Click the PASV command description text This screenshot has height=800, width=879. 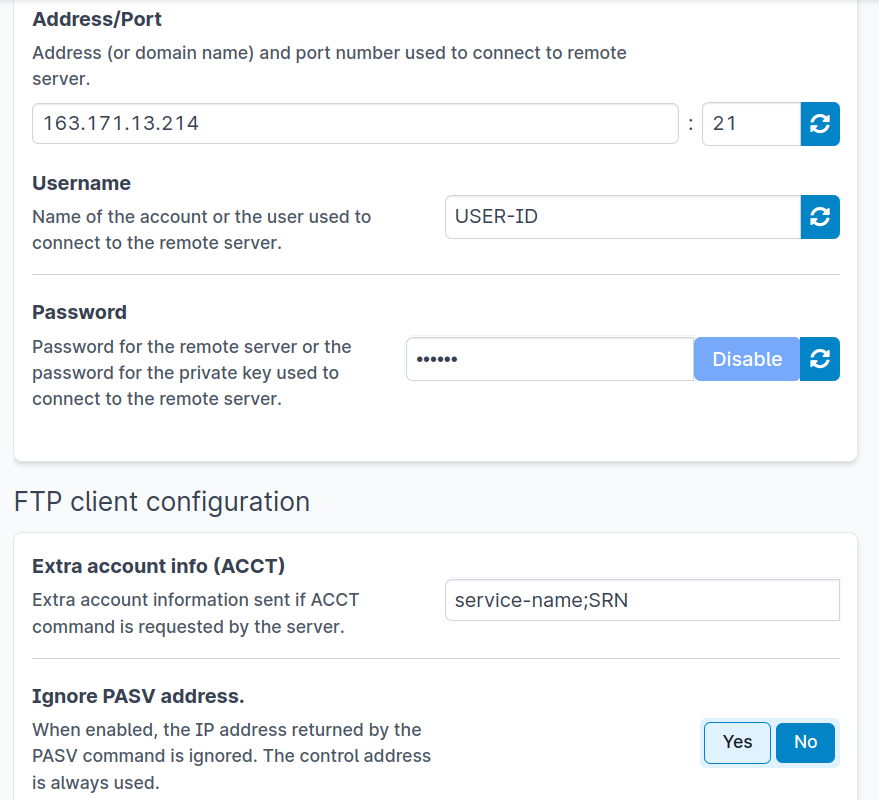tap(231, 756)
